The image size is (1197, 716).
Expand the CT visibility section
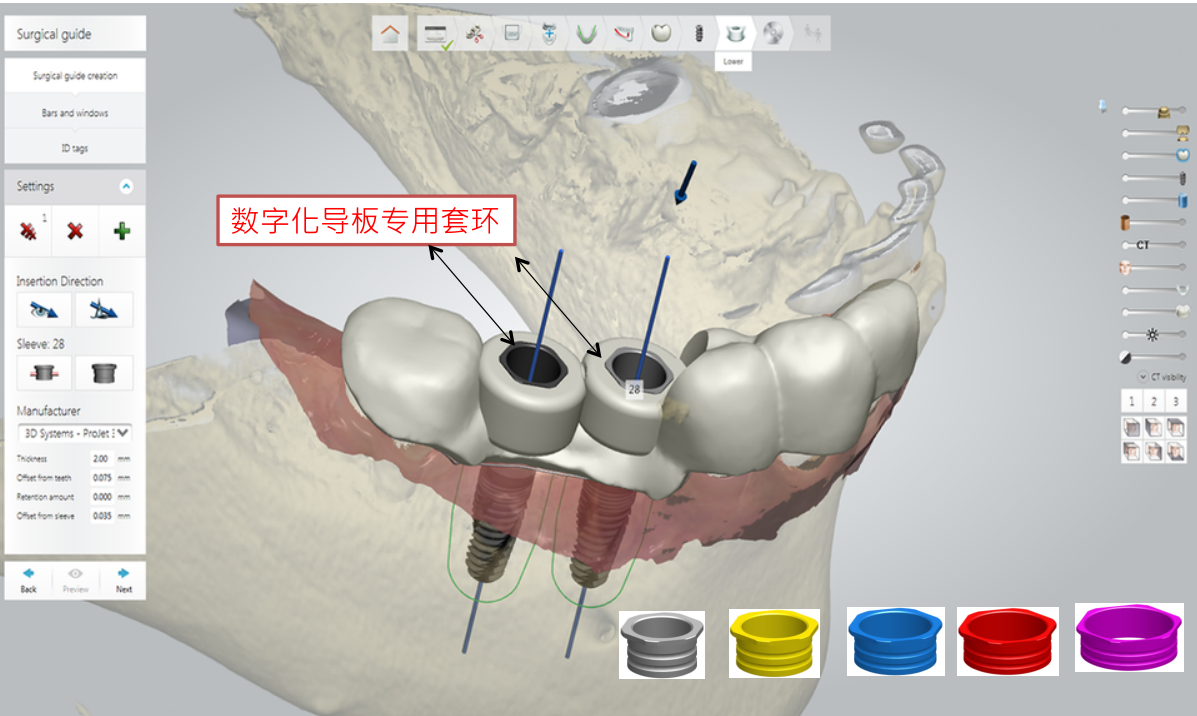click(x=1143, y=377)
